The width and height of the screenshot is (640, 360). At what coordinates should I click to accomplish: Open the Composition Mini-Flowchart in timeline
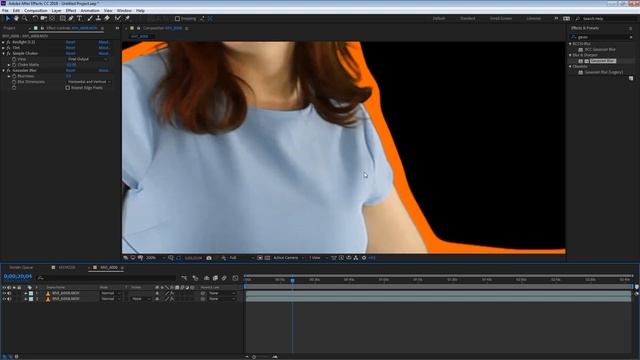coord(184,278)
